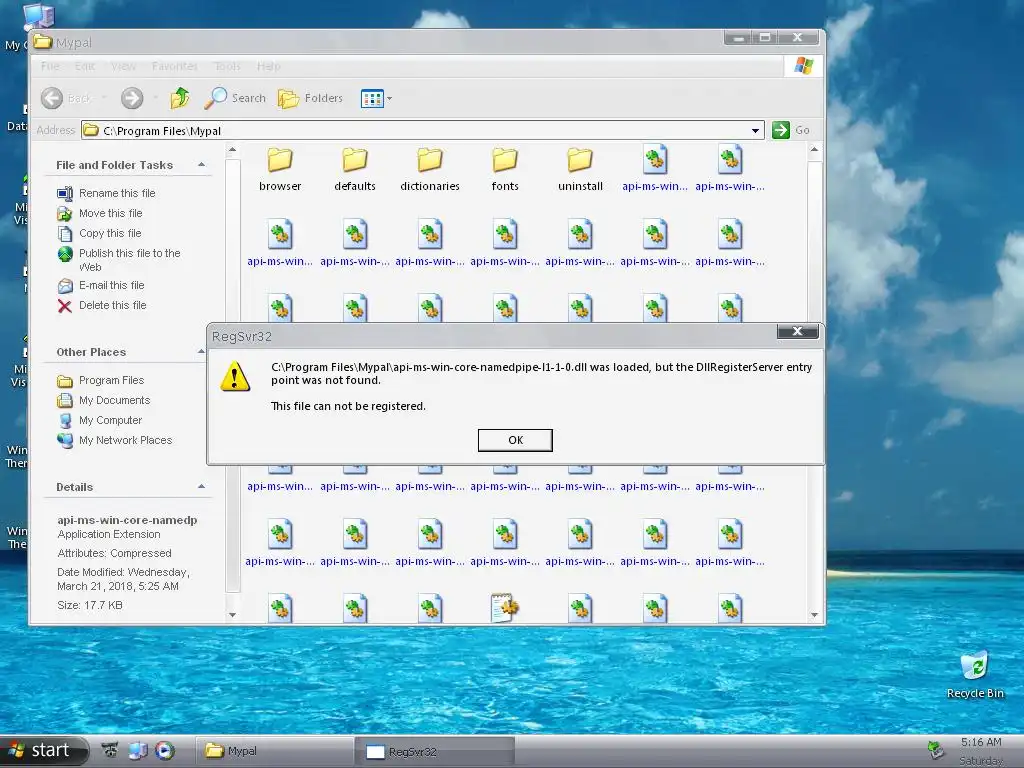Click Show Desktop quick launch icon
Viewport: 1024px width, 768px height.
(x=138, y=751)
